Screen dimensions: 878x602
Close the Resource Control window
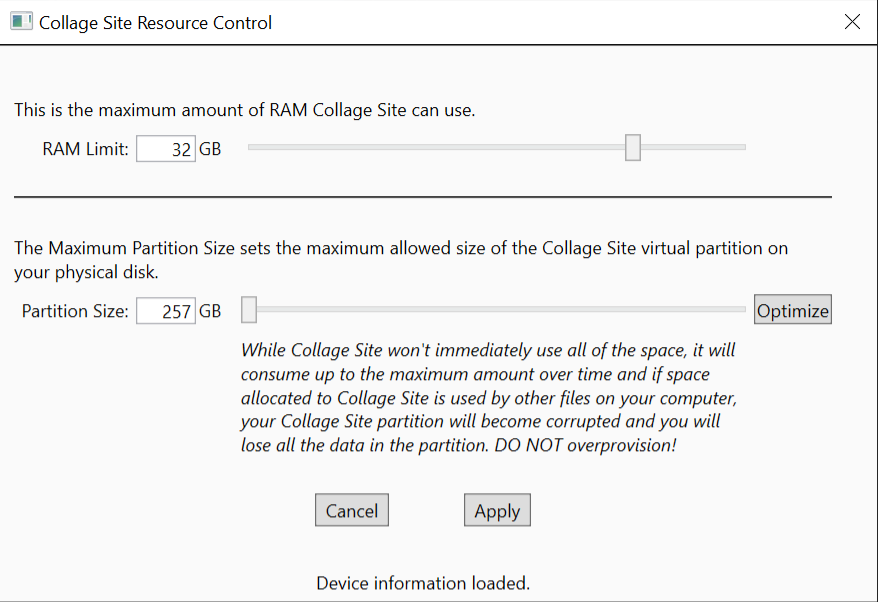(852, 22)
